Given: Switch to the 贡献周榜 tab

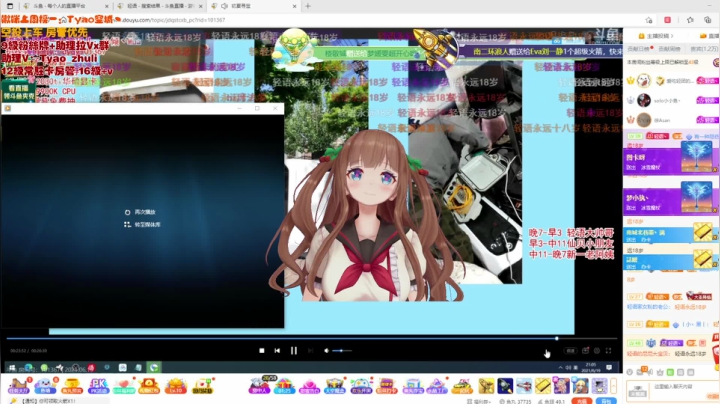Looking at the screenshot, I should 669,49.
